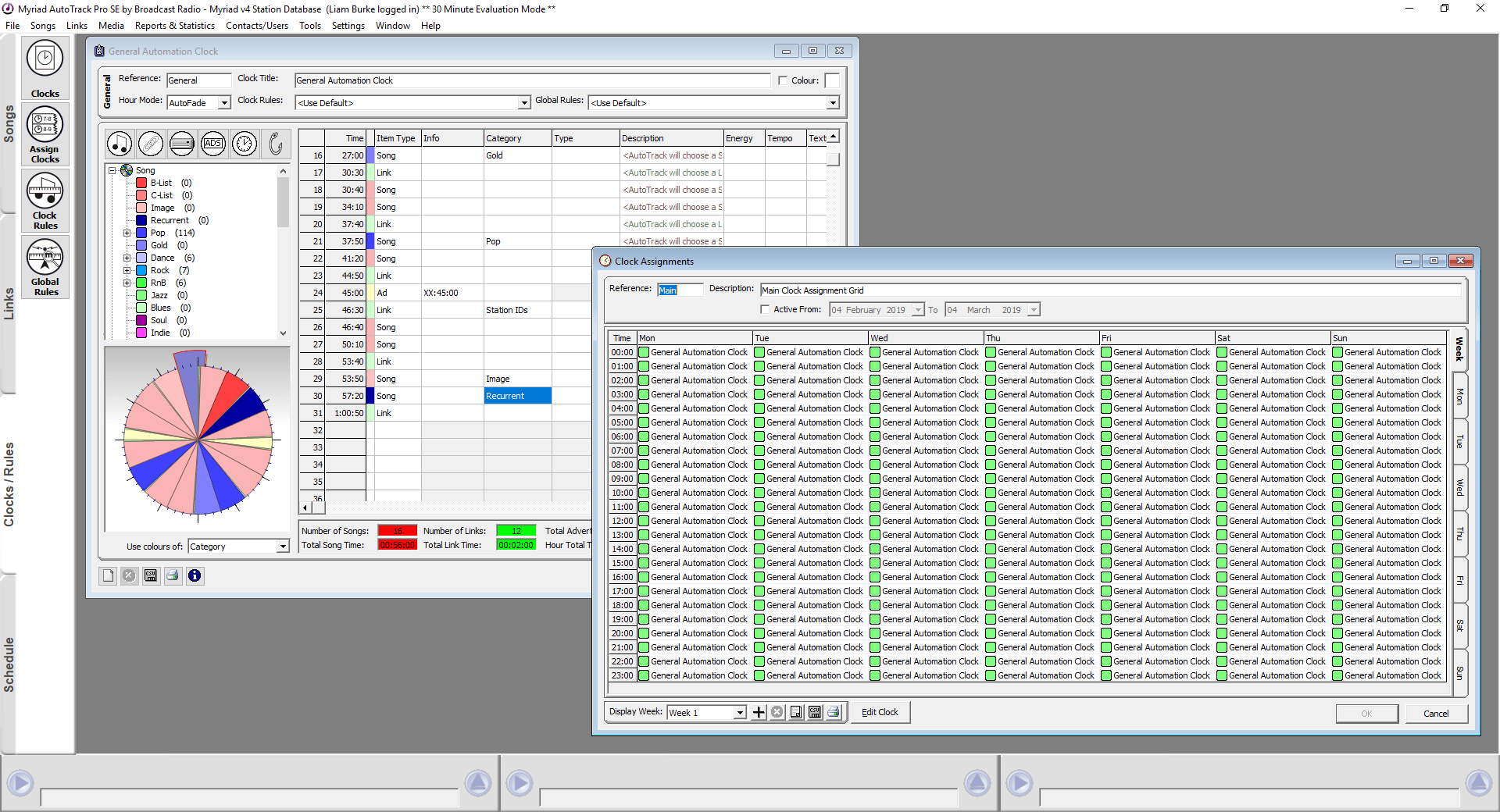Open the Reports & Statistics menu

pyautogui.click(x=174, y=26)
